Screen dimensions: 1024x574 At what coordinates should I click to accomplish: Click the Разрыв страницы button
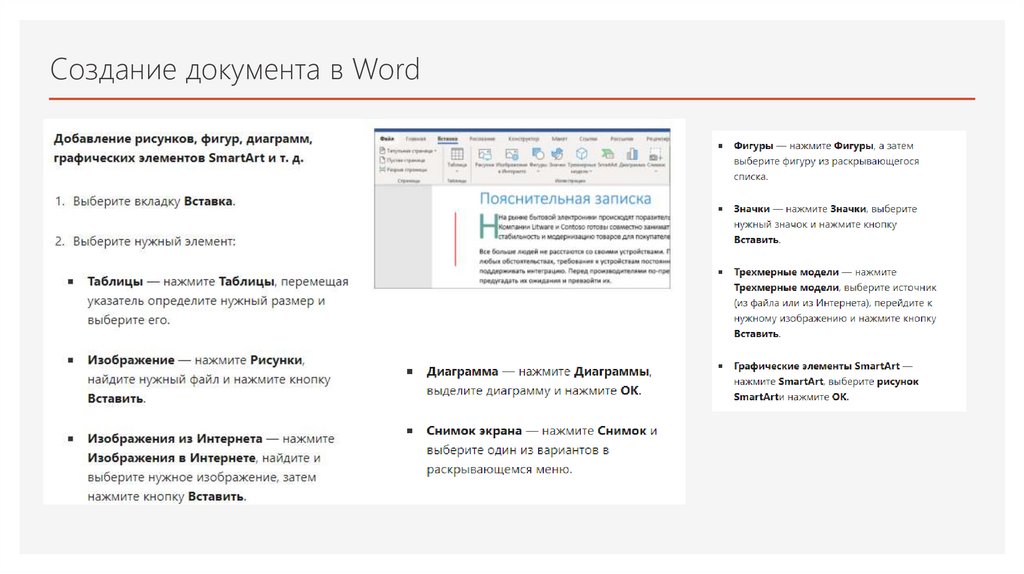406,170
